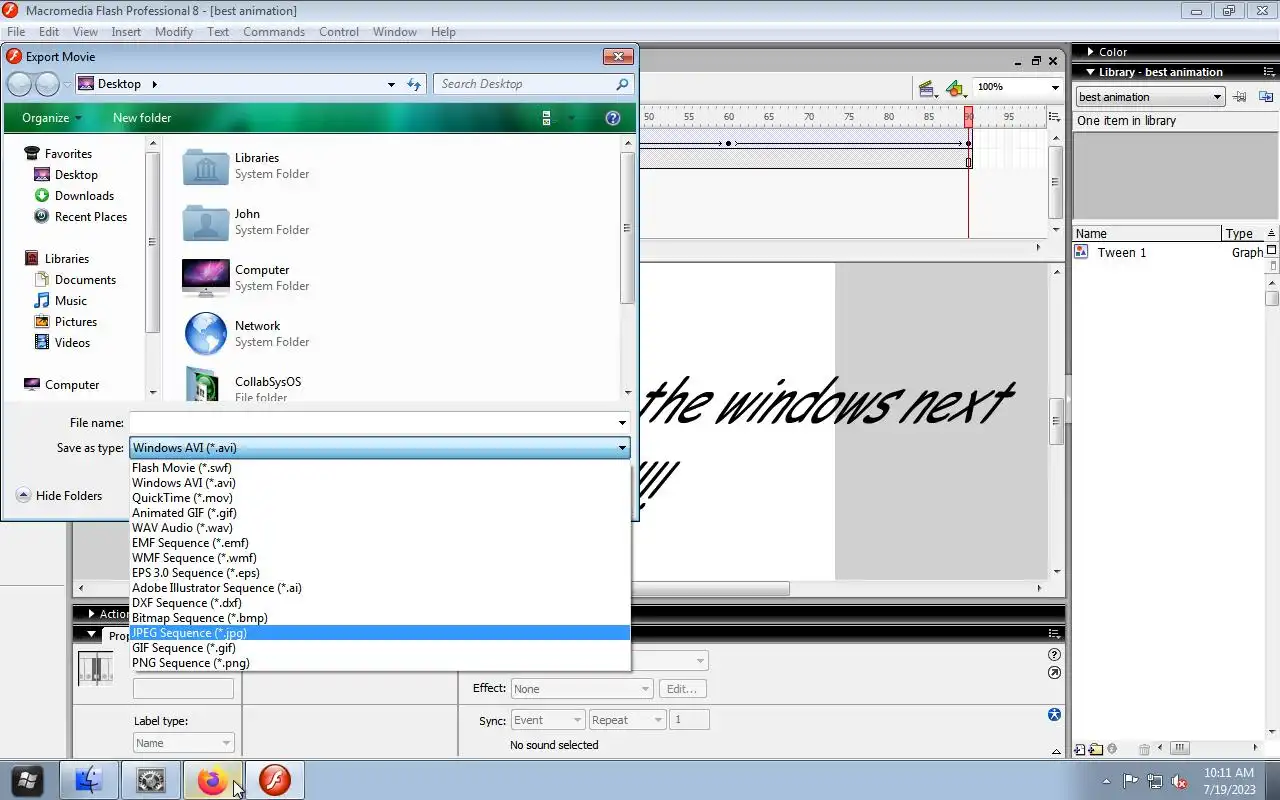Open the stage zoom 100% dropdown
Screen dimensions: 1280x800
click(x=1054, y=87)
